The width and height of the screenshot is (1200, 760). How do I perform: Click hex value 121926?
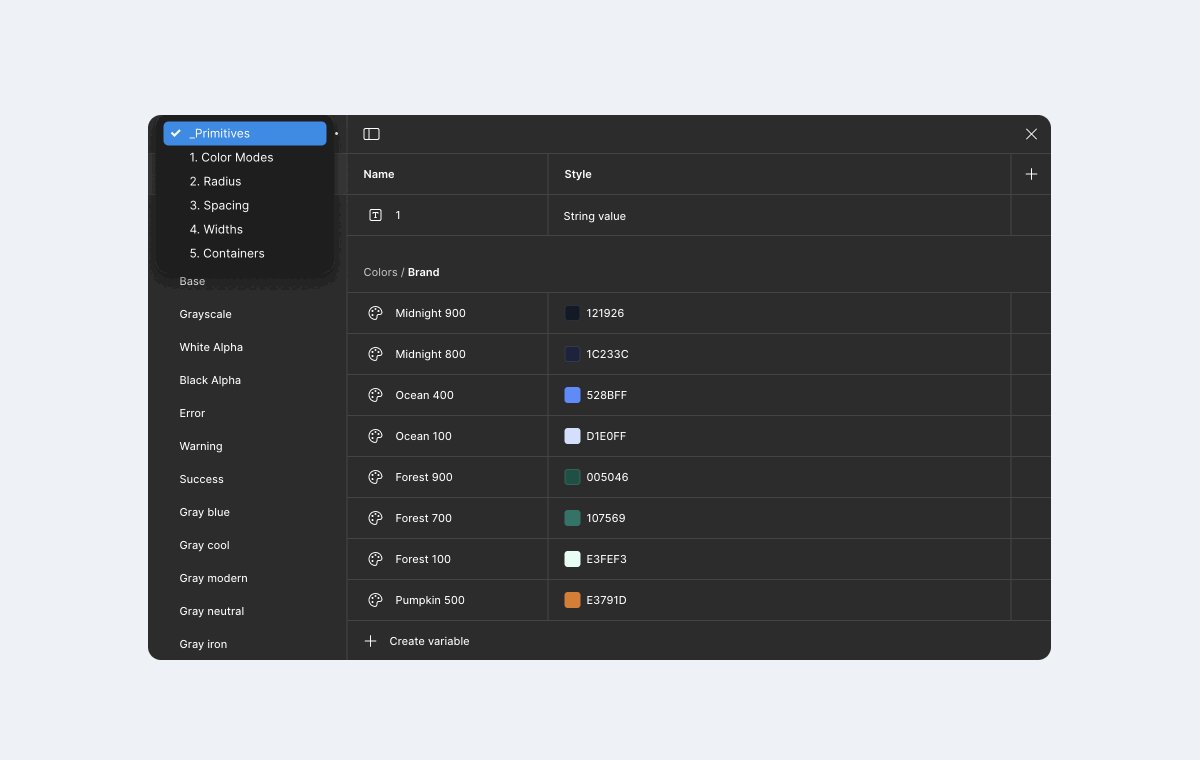tap(605, 313)
